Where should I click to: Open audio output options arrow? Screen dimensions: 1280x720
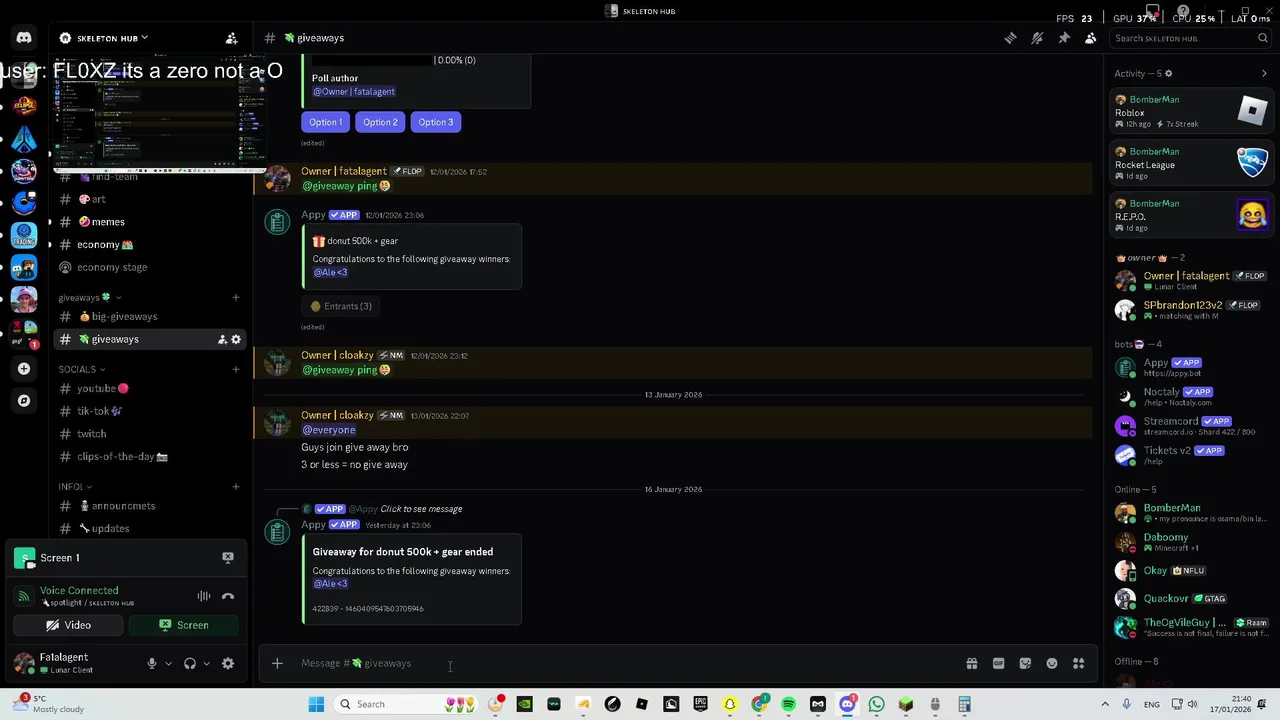205,663
